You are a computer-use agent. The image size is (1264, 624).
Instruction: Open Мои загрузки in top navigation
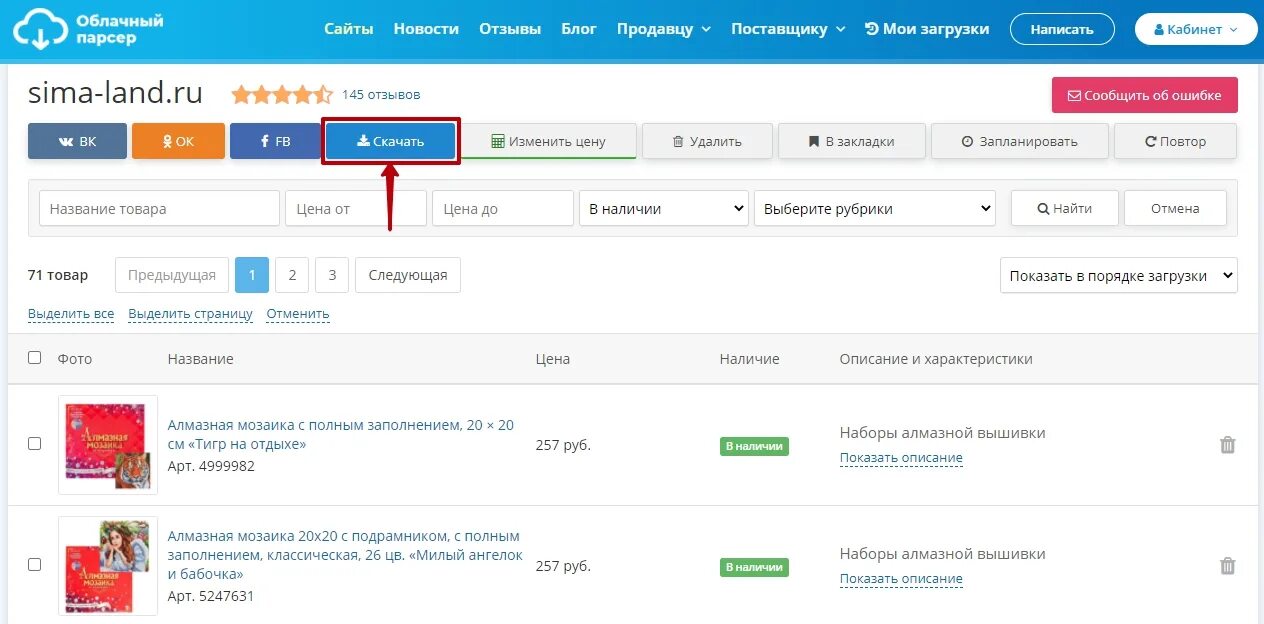tap(927, 29)
